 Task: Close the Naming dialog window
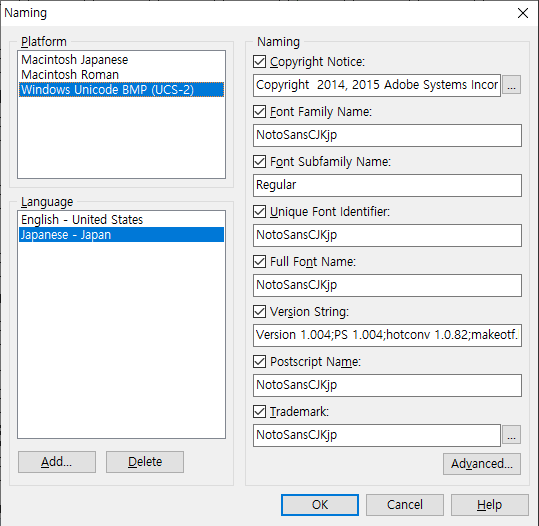(523, 13)
